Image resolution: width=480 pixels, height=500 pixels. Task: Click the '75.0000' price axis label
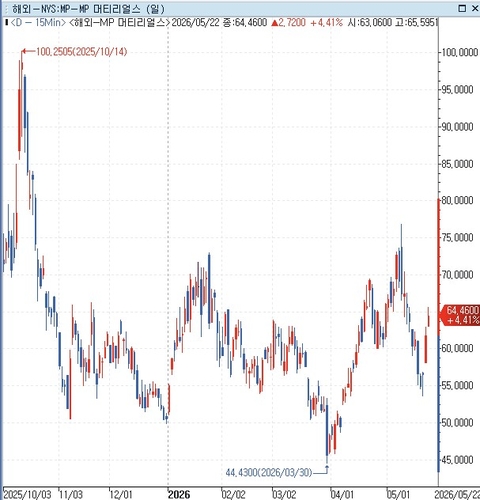[457, 237]
